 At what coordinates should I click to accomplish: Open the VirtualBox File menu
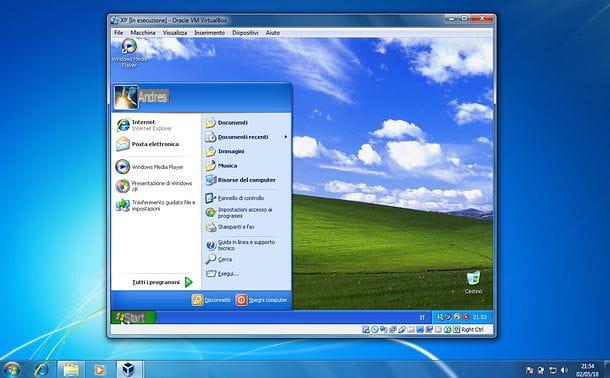click(x=118, y=33)
